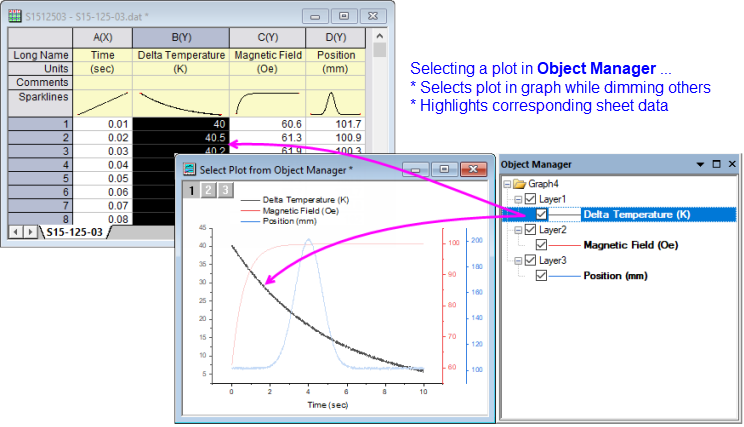The height and width of the screenshot is (427, 744).
Task: Collapse the Layer2 tree node
Action: pyautogui.click(x=517, y=230)
